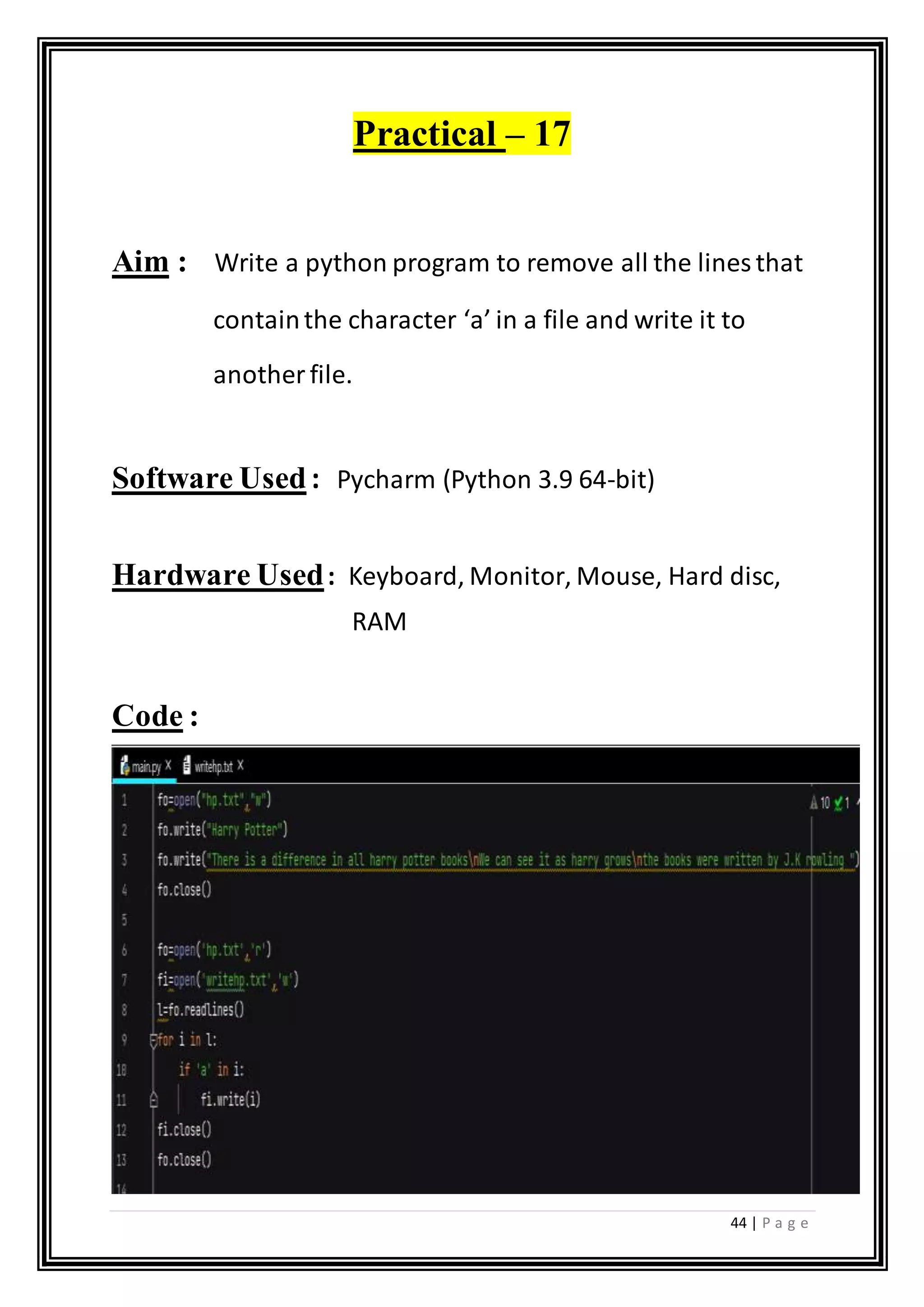Click the text file icon on writehp.txt tab
Screen dimensions: 924x1307
187,765
